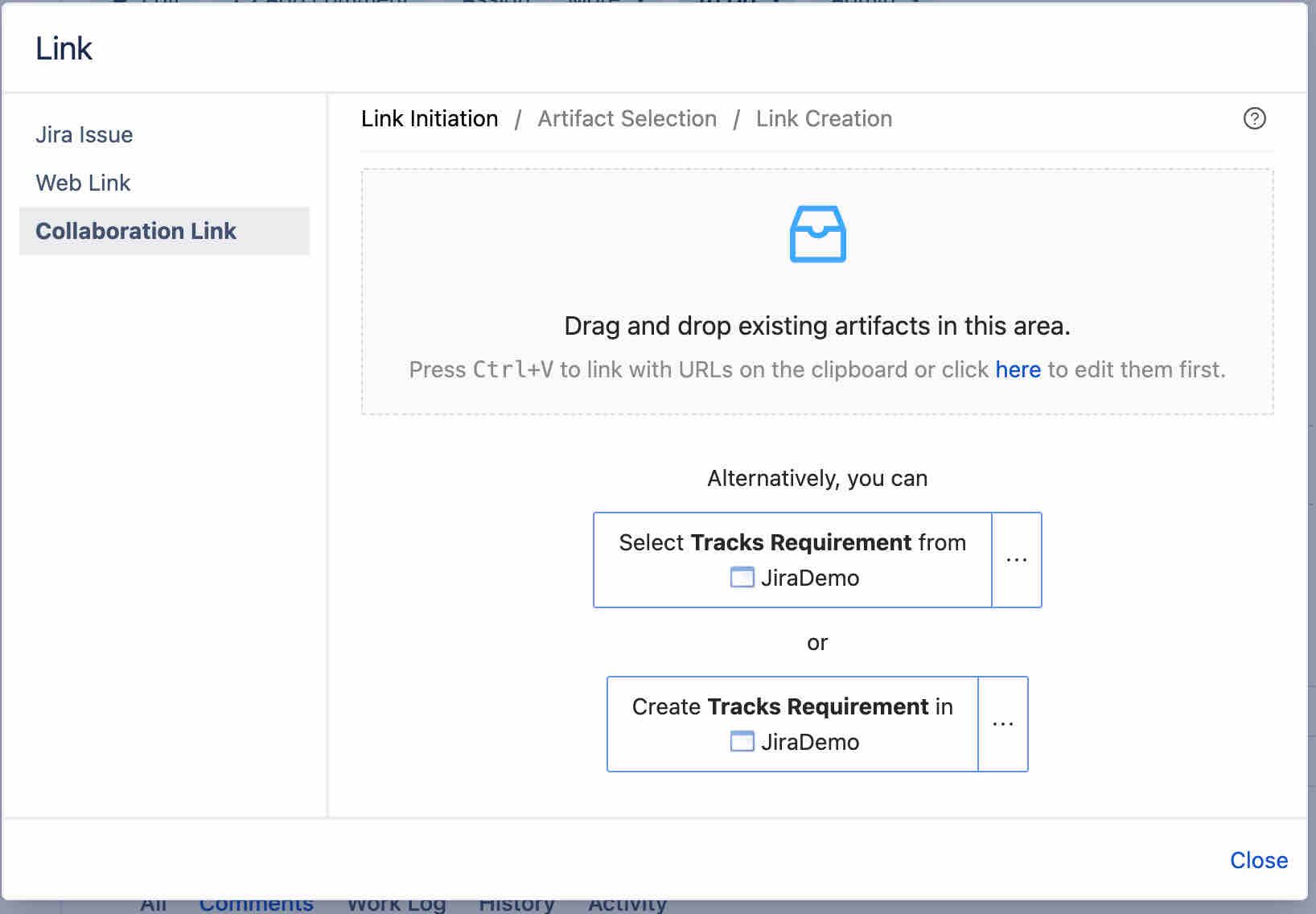Open the help question mark icon

1254,118
